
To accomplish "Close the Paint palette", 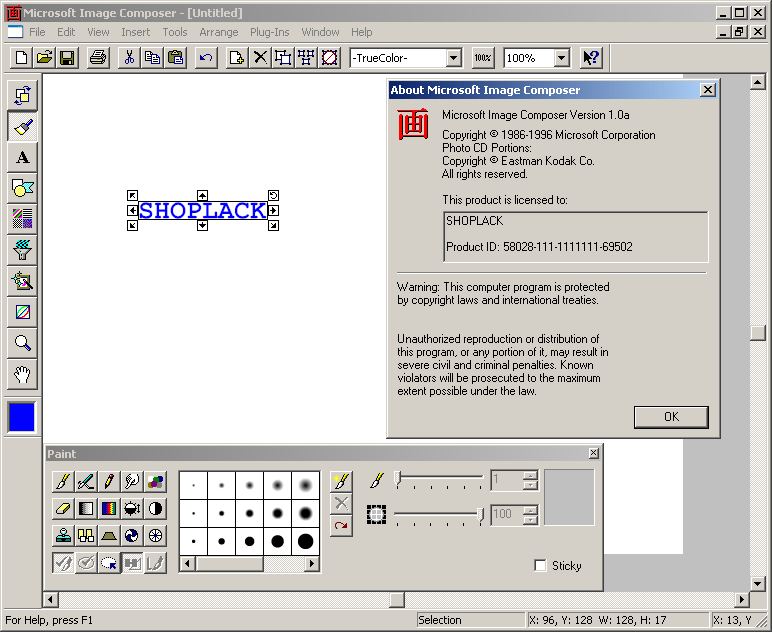I will point(594,453).
